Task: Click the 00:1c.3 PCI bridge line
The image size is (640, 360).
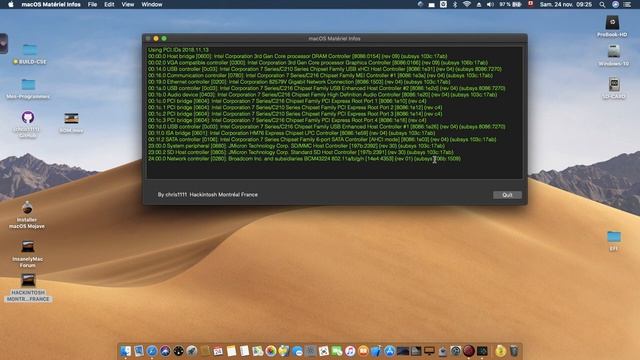Action: (x=287, y=120)
